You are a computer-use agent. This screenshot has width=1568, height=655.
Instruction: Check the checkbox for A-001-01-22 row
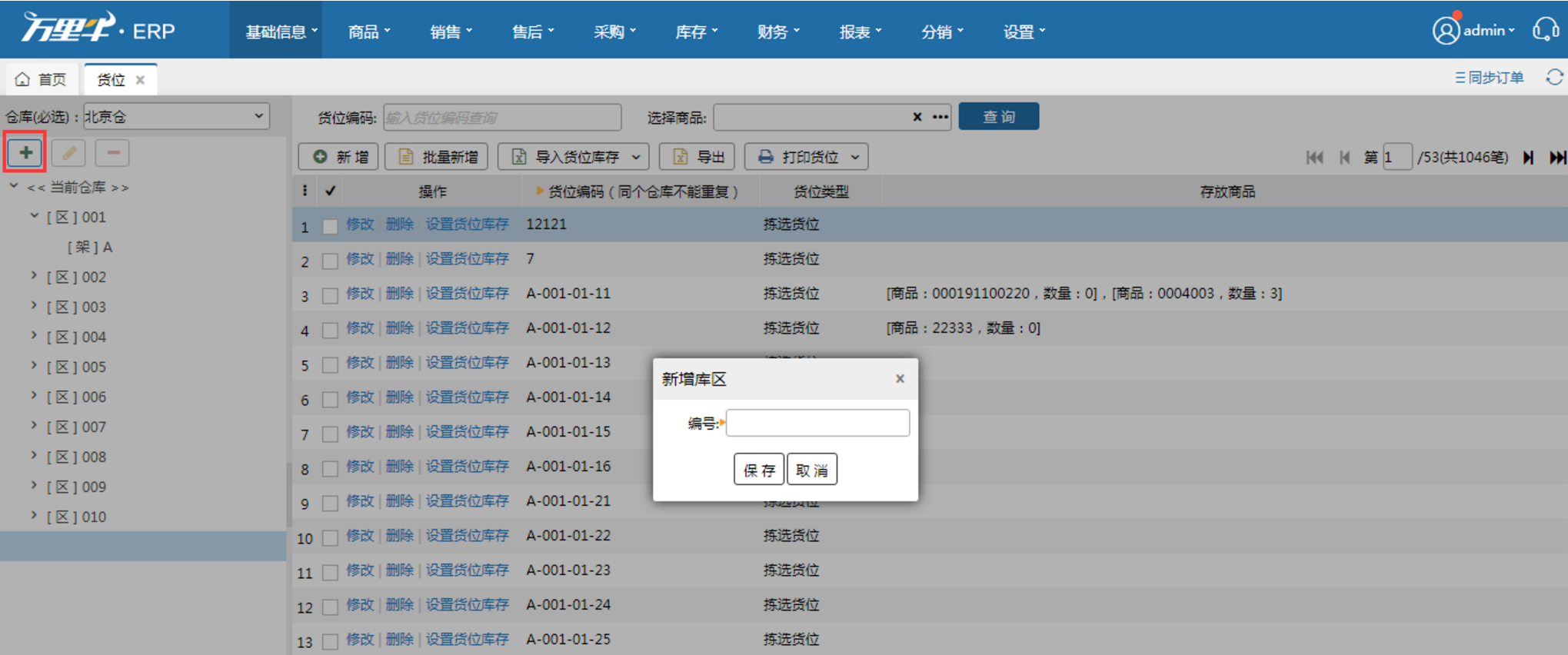click(330, 537)
